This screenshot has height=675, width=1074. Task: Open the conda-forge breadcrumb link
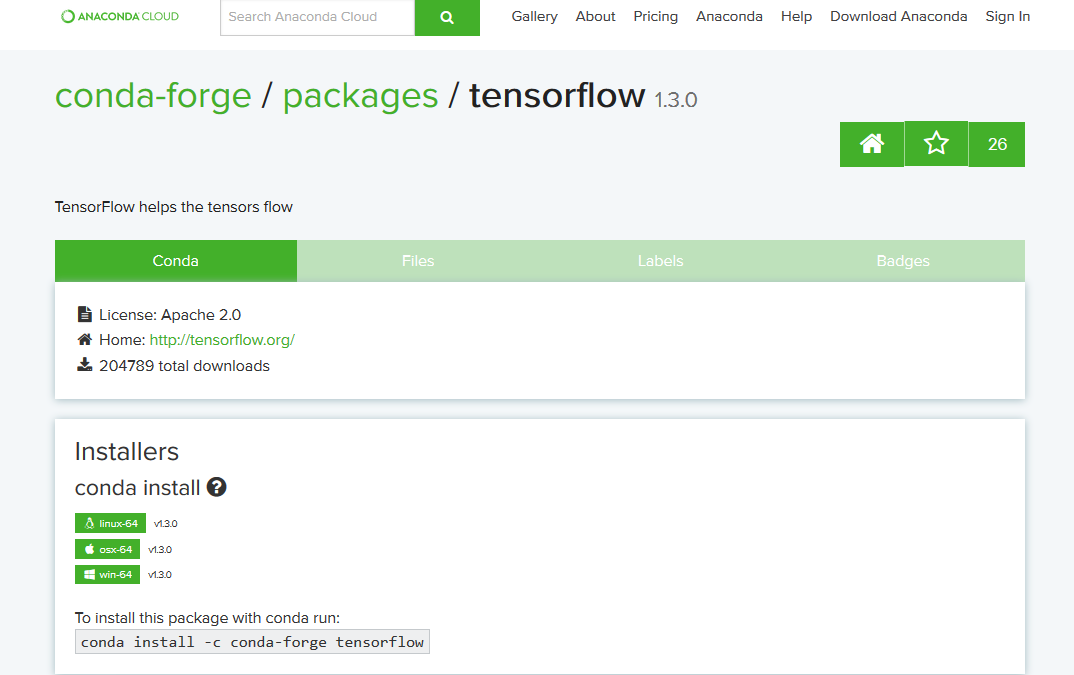click(153, 95)
